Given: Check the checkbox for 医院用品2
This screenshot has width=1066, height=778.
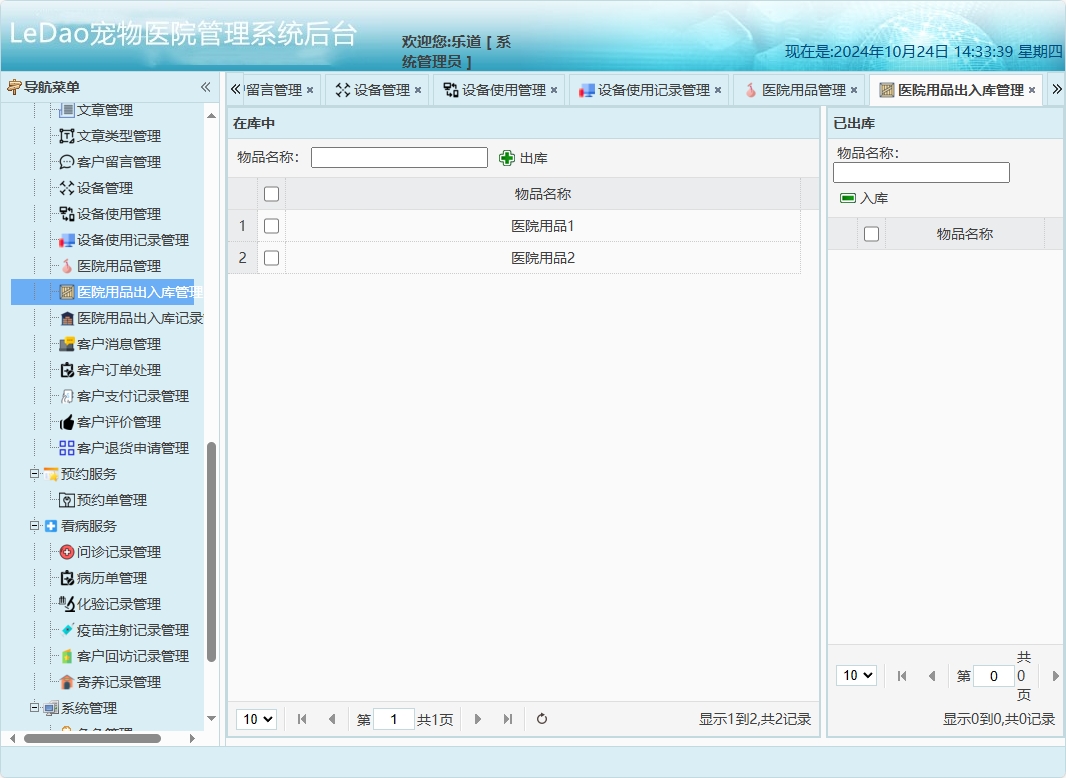Looking at the screenshot, I should click(x=270, y=257).
